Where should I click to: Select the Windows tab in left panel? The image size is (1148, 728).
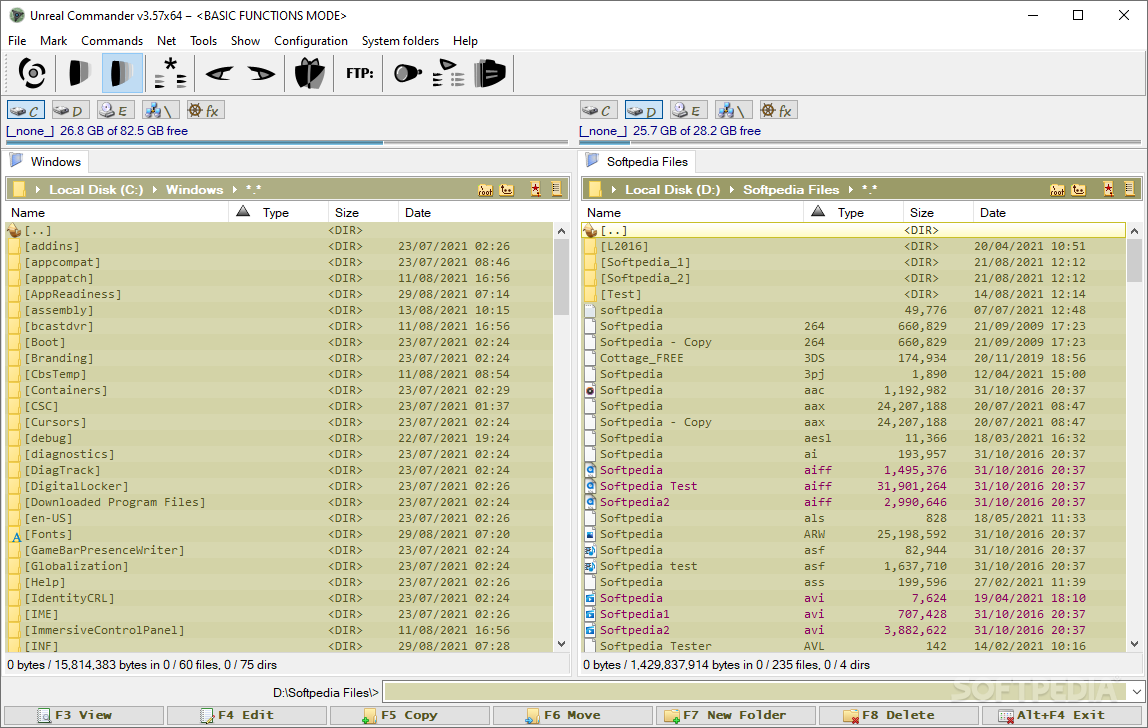(46, 162)
